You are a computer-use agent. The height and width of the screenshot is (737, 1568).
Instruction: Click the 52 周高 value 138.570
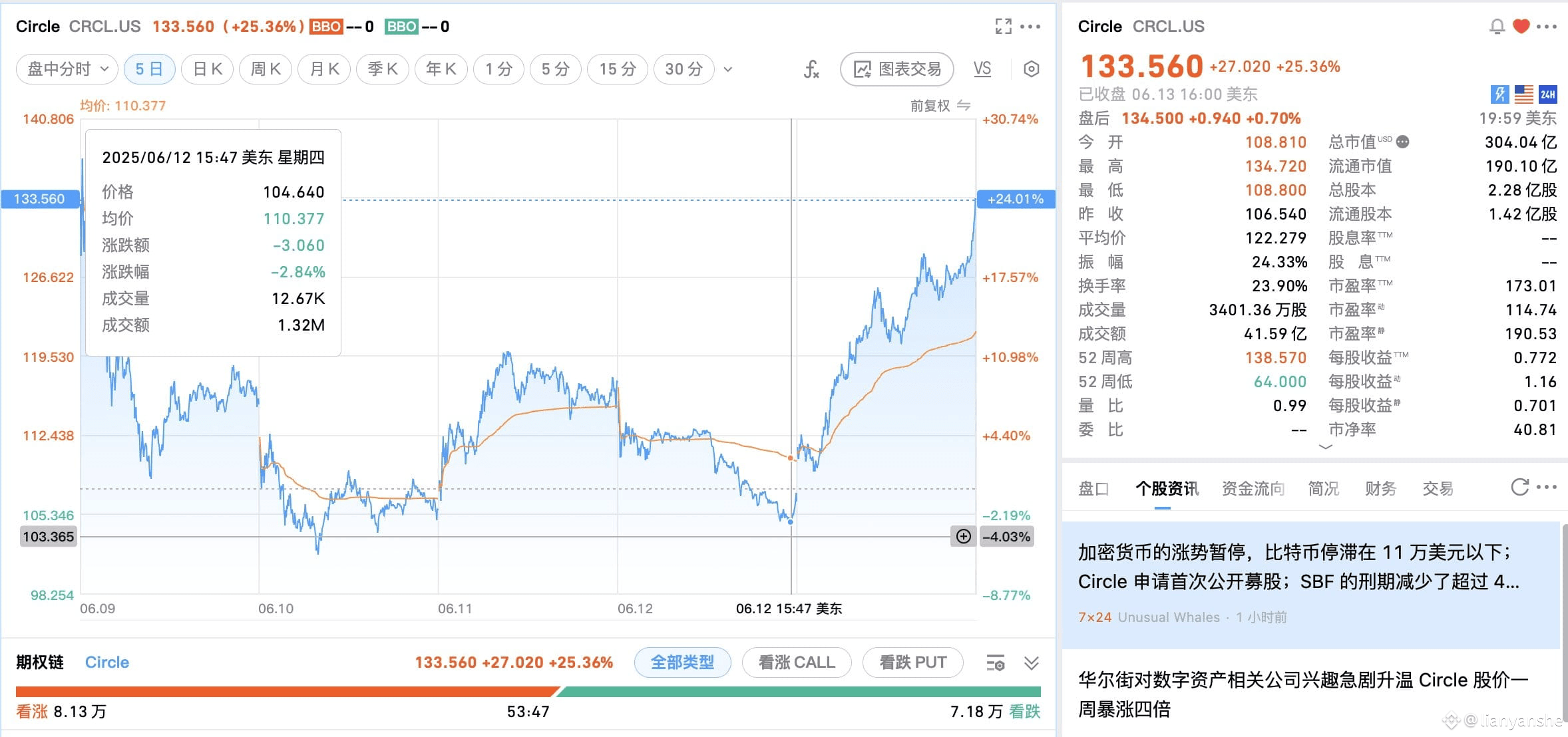click(x=1276, y=358)
